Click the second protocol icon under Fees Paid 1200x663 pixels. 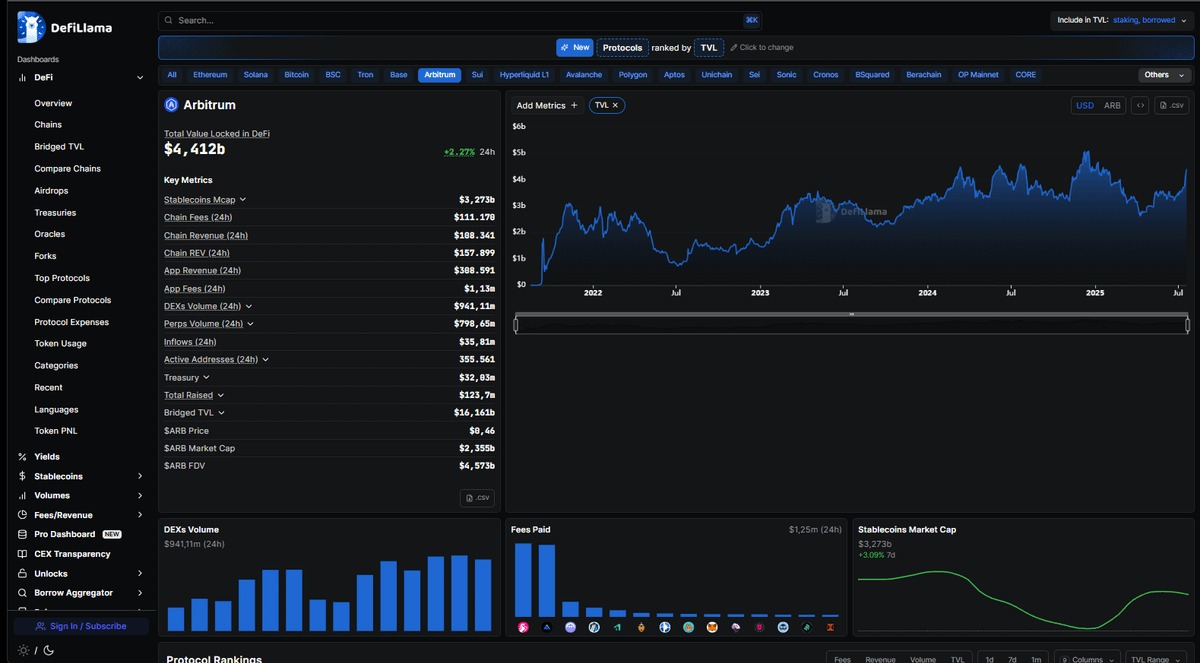click(x=547, y=627)
